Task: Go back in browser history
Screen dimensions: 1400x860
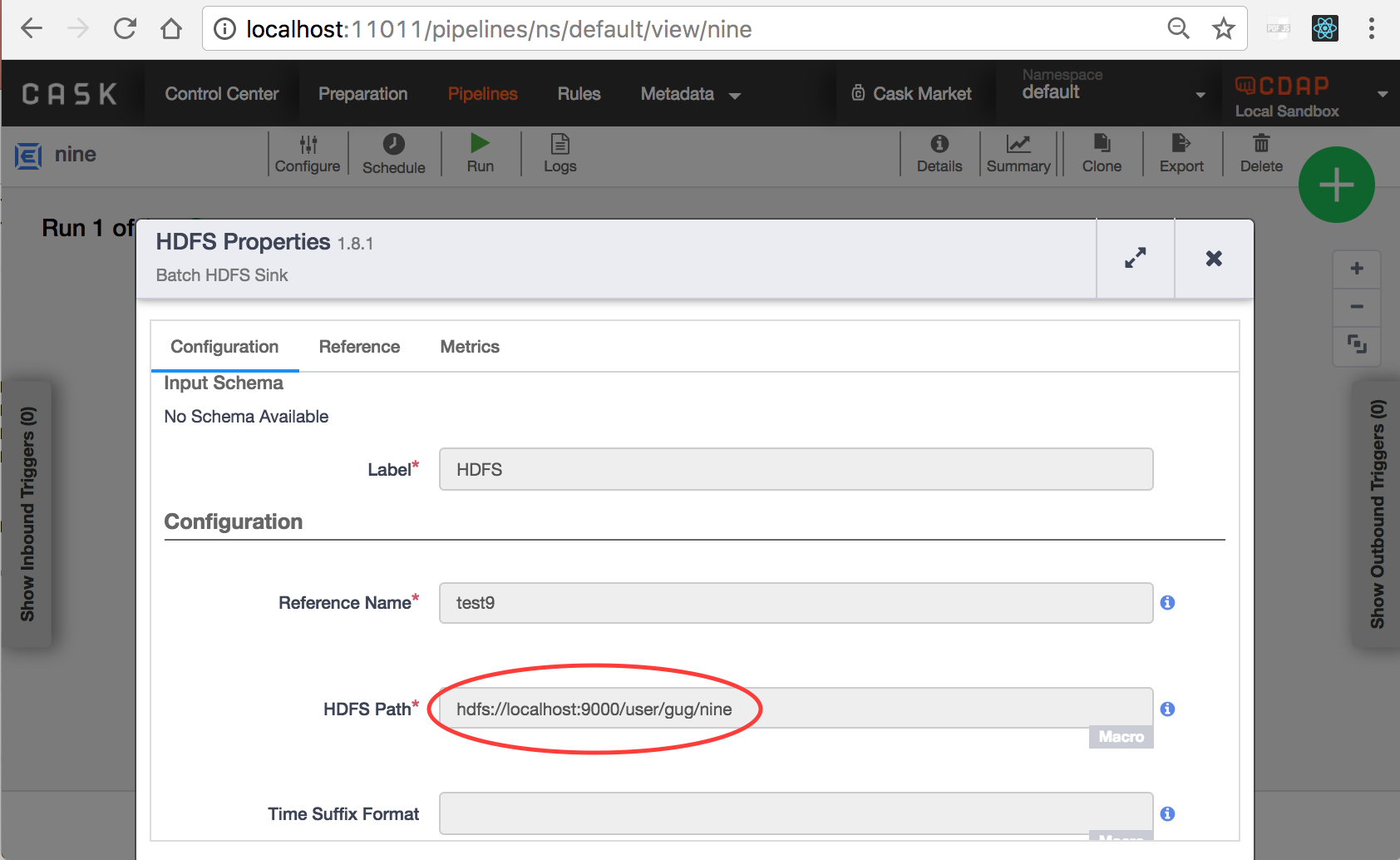Action: point(32,29)
